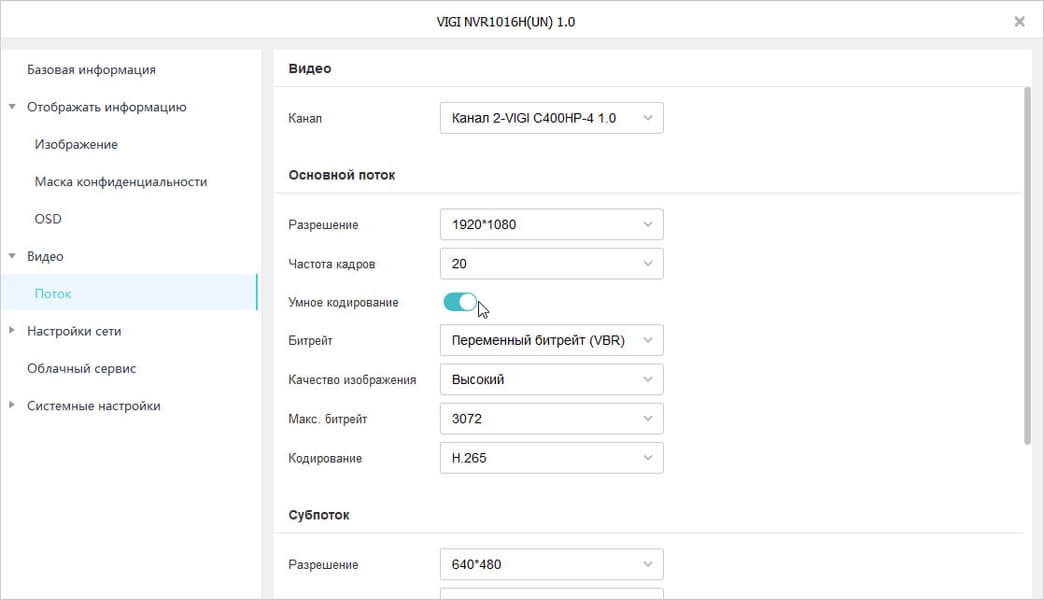Click the vertical scrollbar of settings

(1027, 265)
